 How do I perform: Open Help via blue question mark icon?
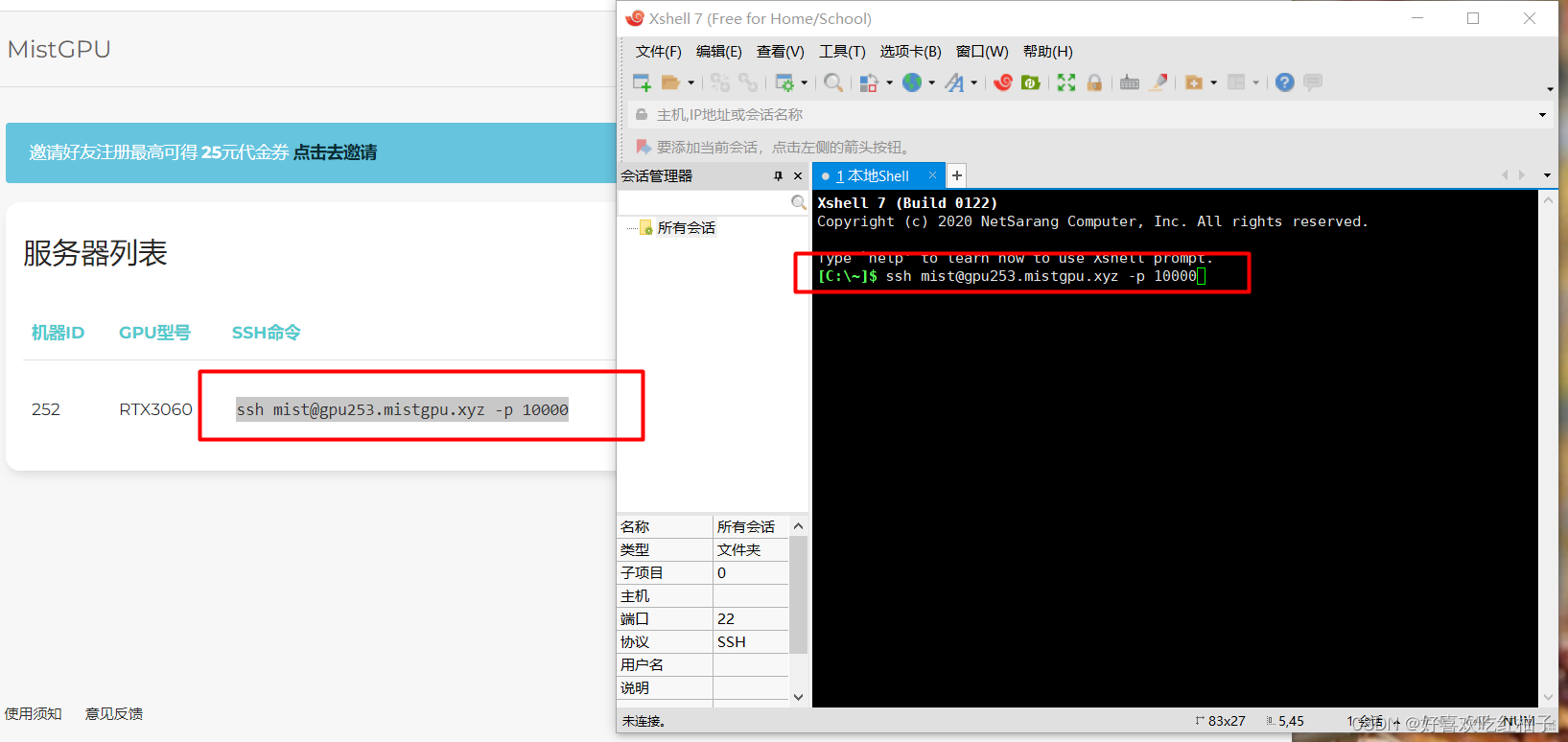point(1285,82)
